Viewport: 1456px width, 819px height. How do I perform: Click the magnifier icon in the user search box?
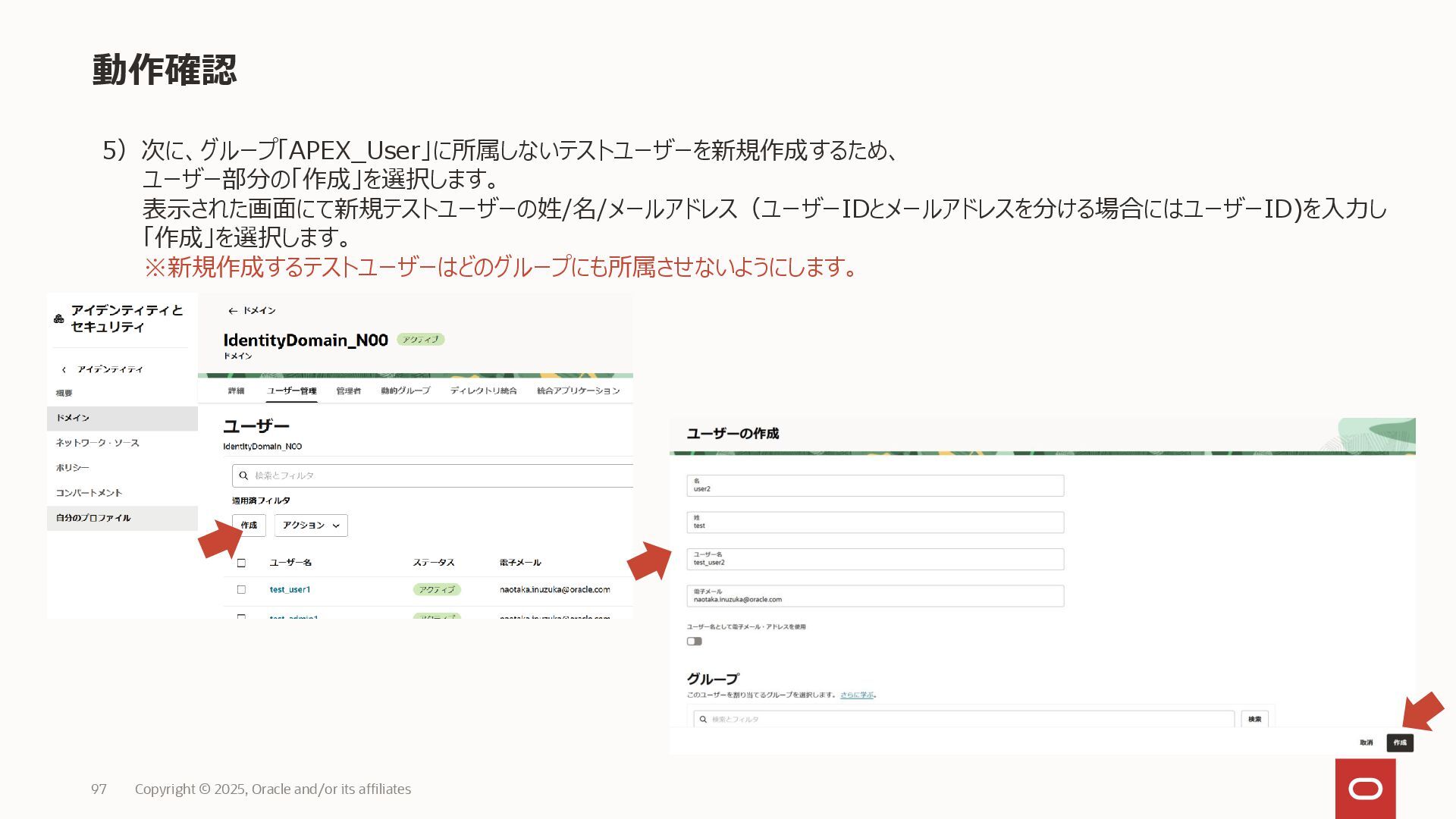(x=243, y=475)
